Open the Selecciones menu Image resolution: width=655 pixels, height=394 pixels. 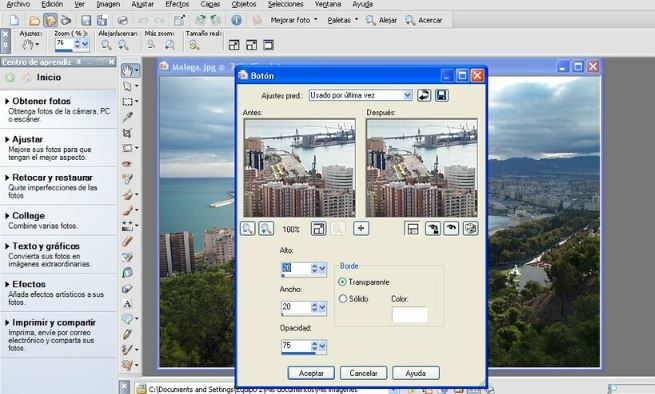(285, 4)
